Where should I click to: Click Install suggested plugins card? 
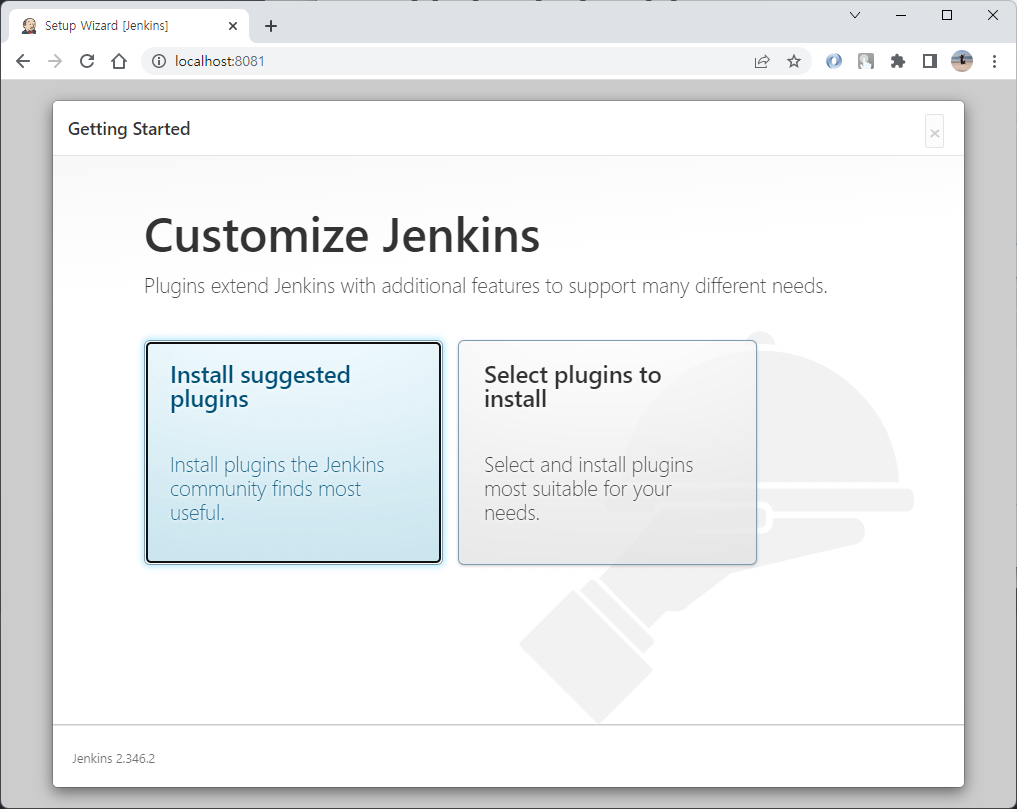click(293, 452)
